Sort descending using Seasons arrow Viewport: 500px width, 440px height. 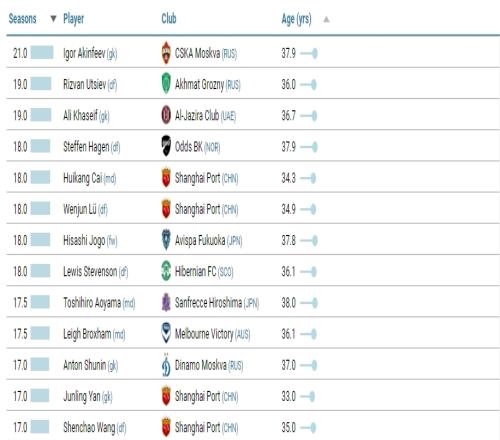[x=53, y=19]
